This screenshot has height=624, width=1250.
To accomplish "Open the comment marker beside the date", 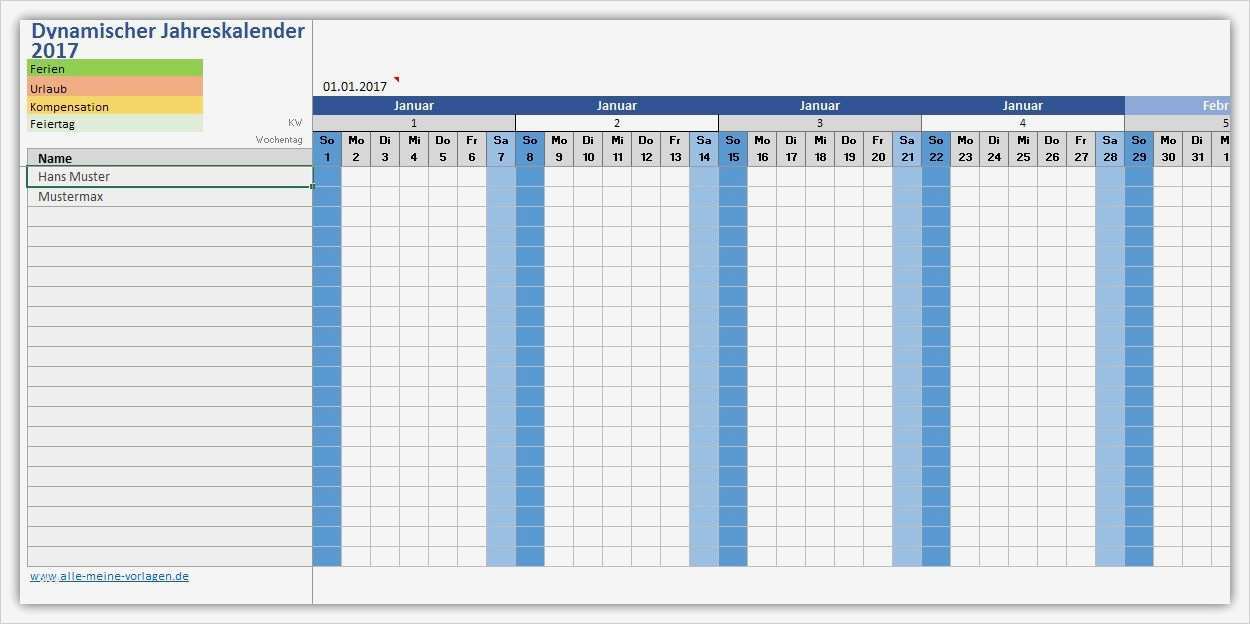I will pos(396,79).
